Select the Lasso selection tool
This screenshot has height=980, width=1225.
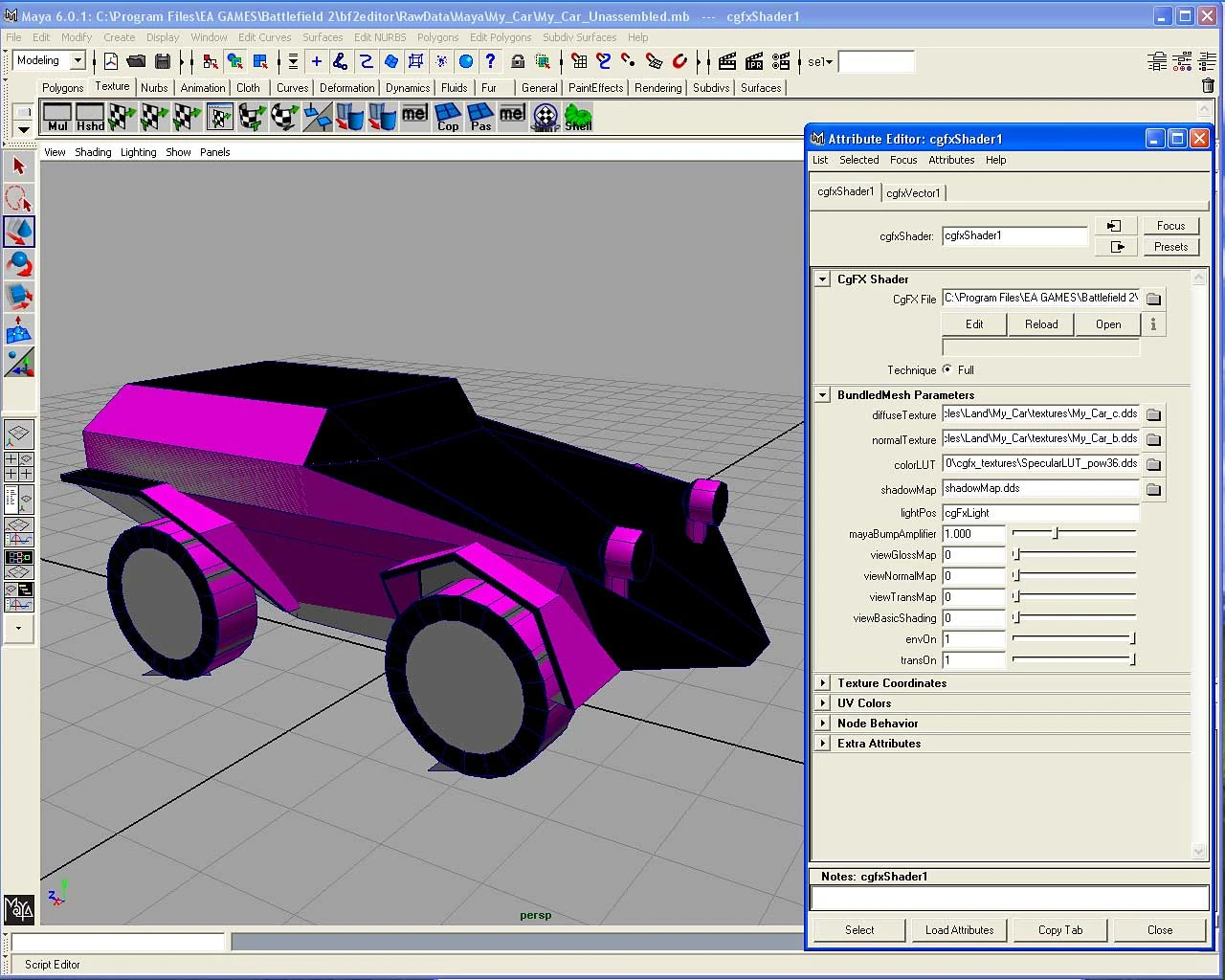[18, 199]
